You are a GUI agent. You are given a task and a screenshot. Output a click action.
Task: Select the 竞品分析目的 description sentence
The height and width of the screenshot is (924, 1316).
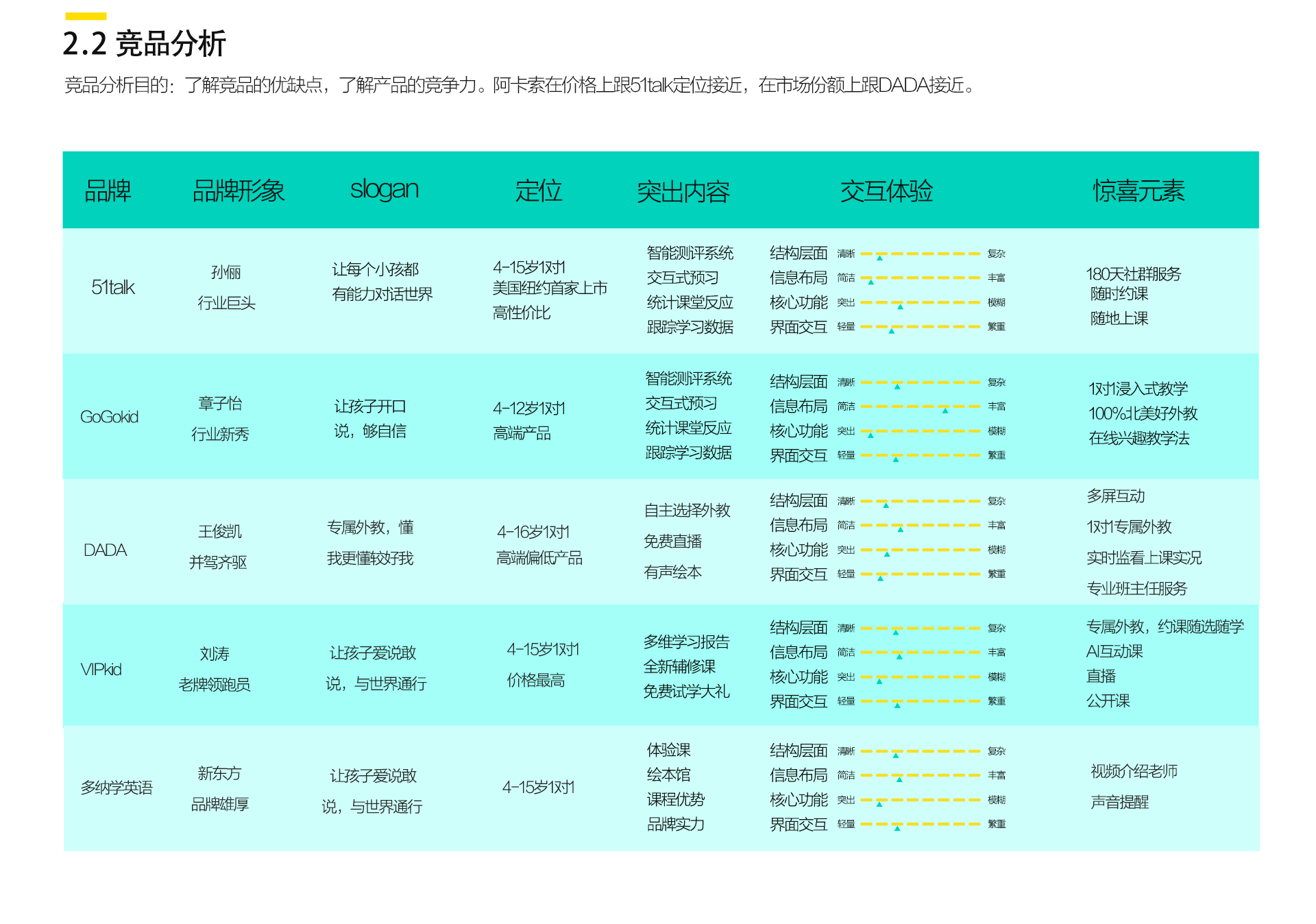519,85
